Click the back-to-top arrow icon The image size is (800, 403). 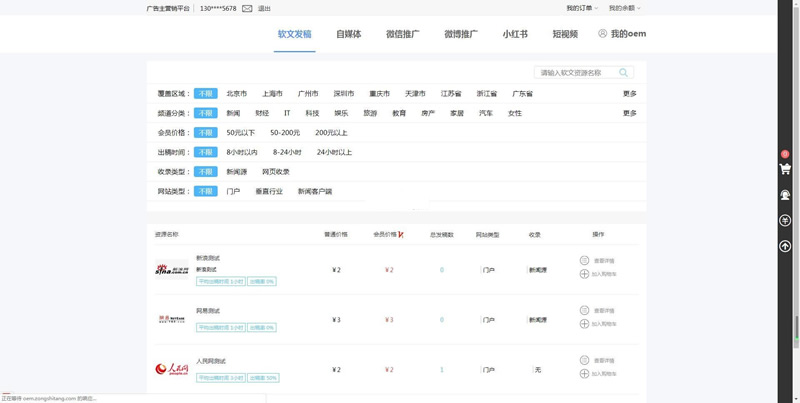(x=785, y=246)
